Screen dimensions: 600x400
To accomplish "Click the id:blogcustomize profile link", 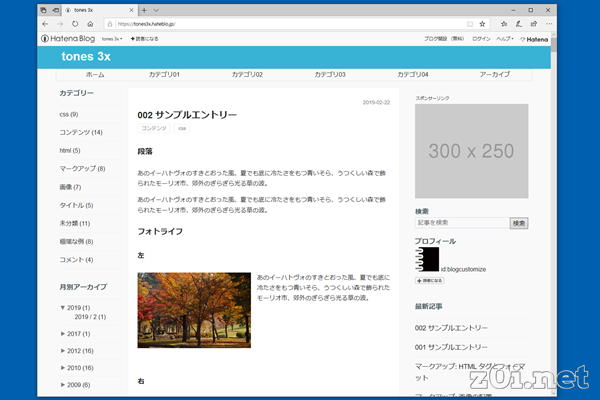I will pyautogui.click(x=463, y=269).
